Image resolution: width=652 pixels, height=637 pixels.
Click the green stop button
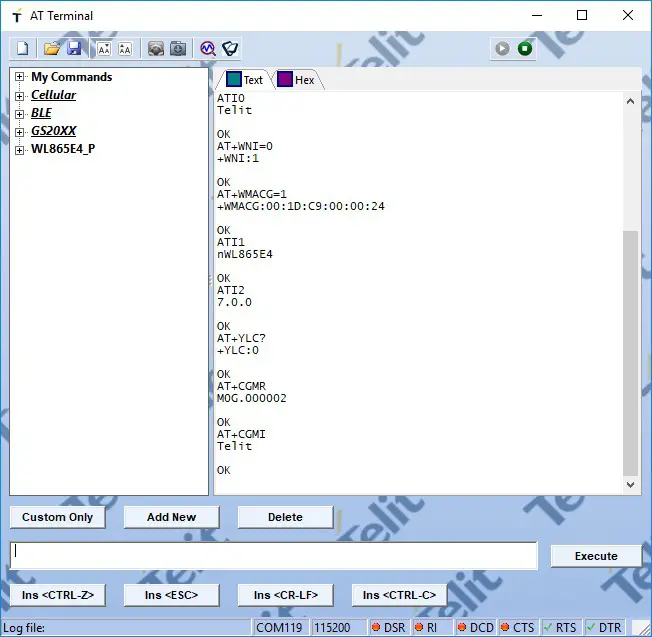pos(525,49)
